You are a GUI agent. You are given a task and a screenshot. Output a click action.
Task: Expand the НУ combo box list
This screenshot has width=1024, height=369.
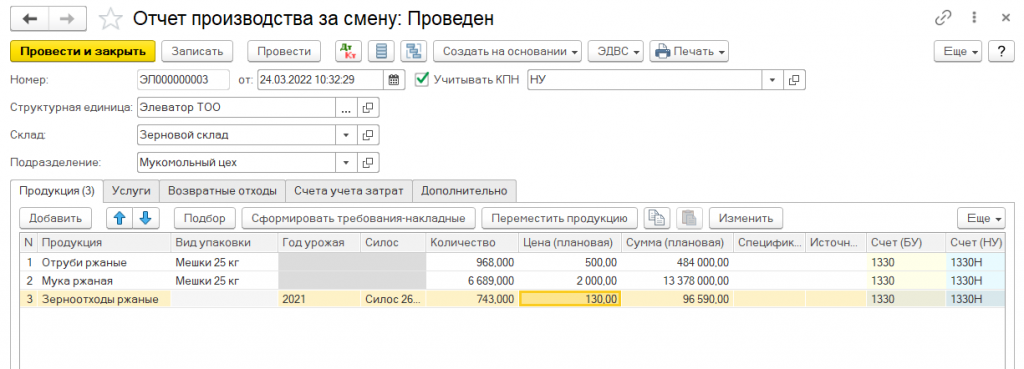(772, 80)
